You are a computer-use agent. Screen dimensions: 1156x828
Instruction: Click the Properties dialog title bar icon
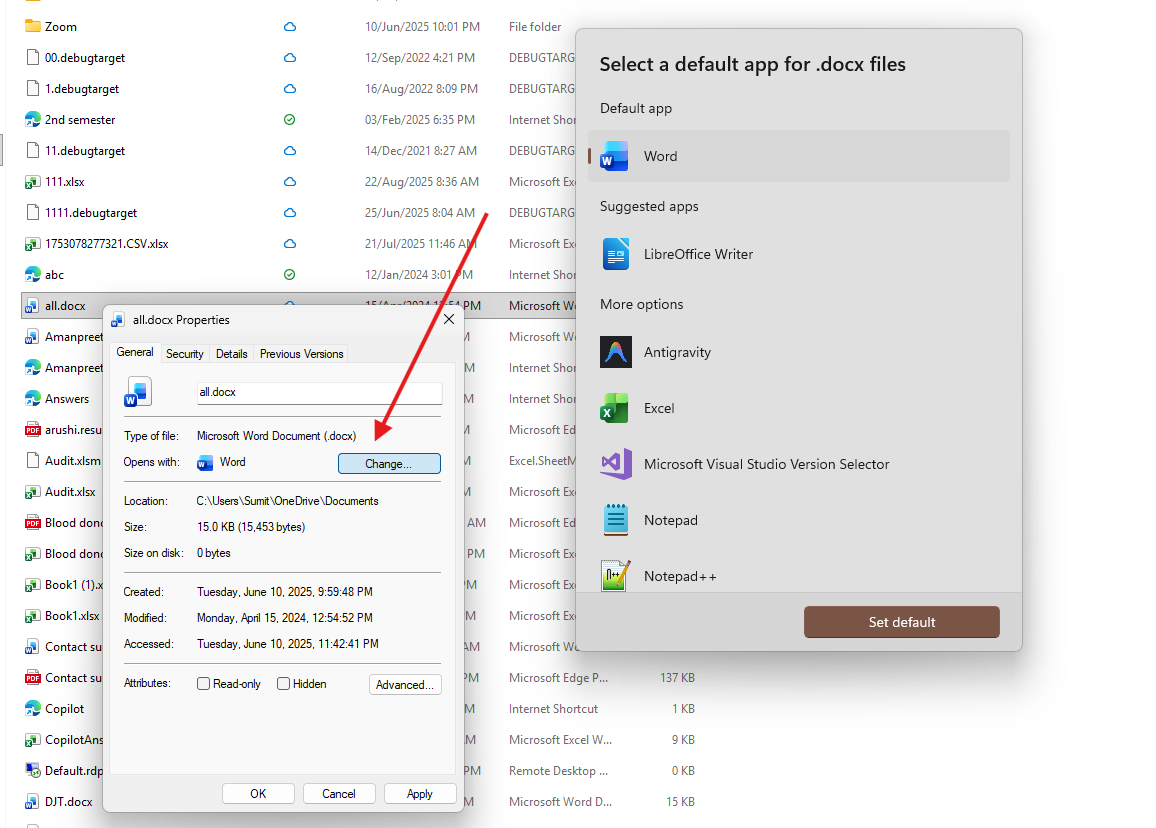(117, 320)
